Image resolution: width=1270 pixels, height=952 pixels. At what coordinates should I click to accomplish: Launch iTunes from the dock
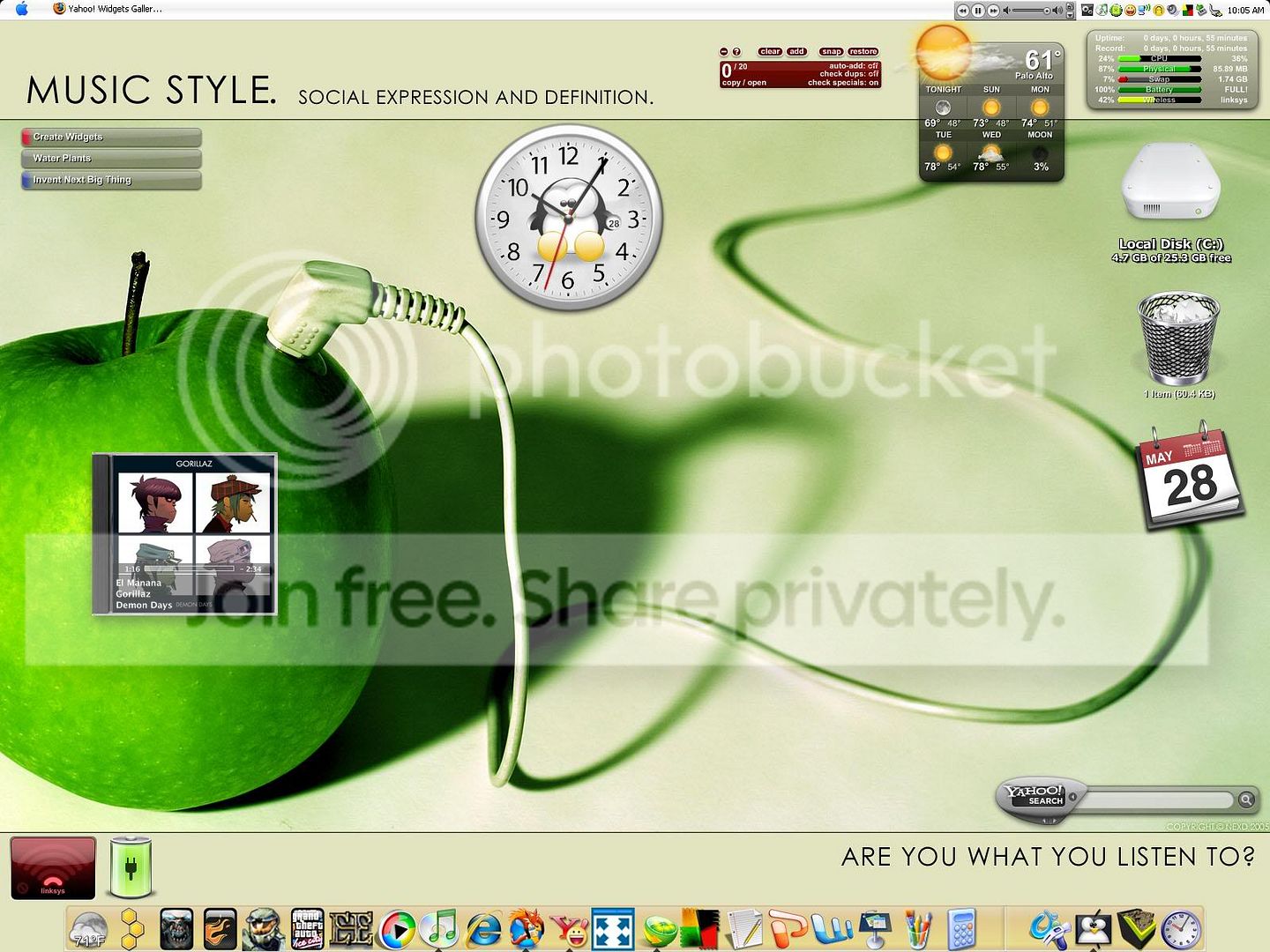439,930
